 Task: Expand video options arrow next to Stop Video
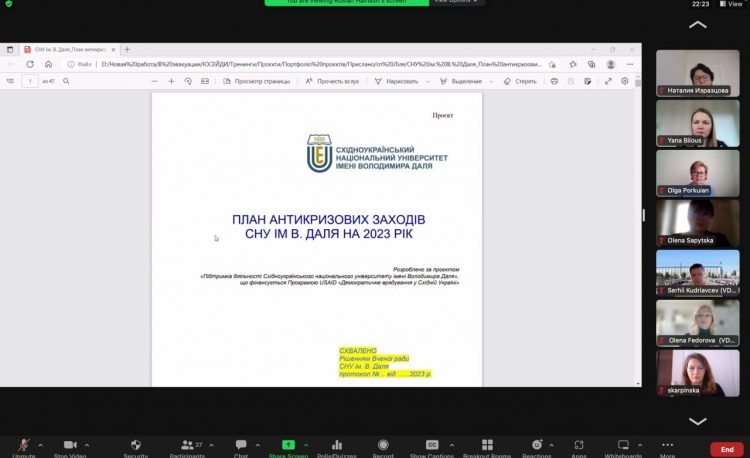(x=87, y=445)
